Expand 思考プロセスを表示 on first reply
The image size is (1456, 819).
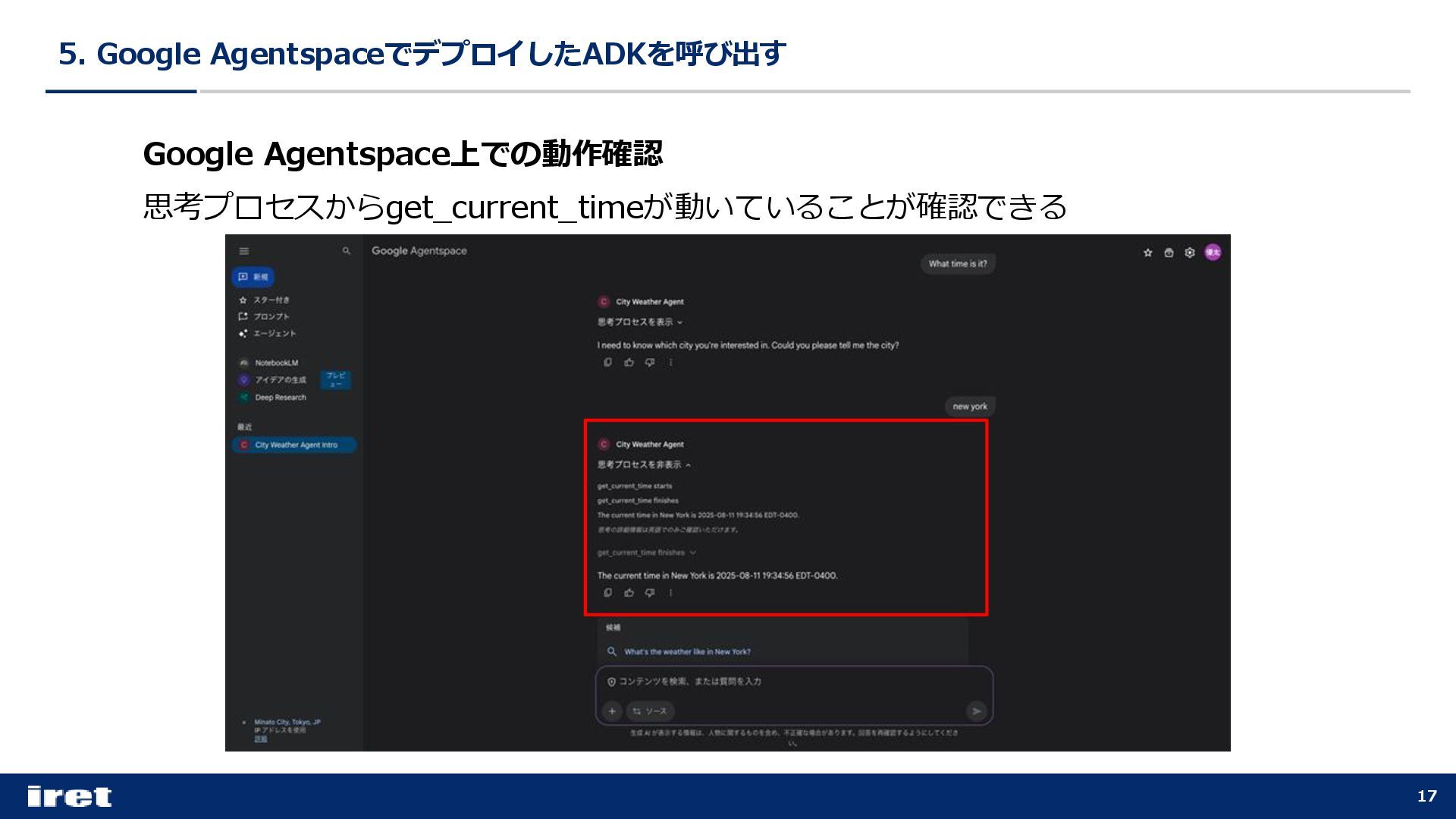[640, 322]
